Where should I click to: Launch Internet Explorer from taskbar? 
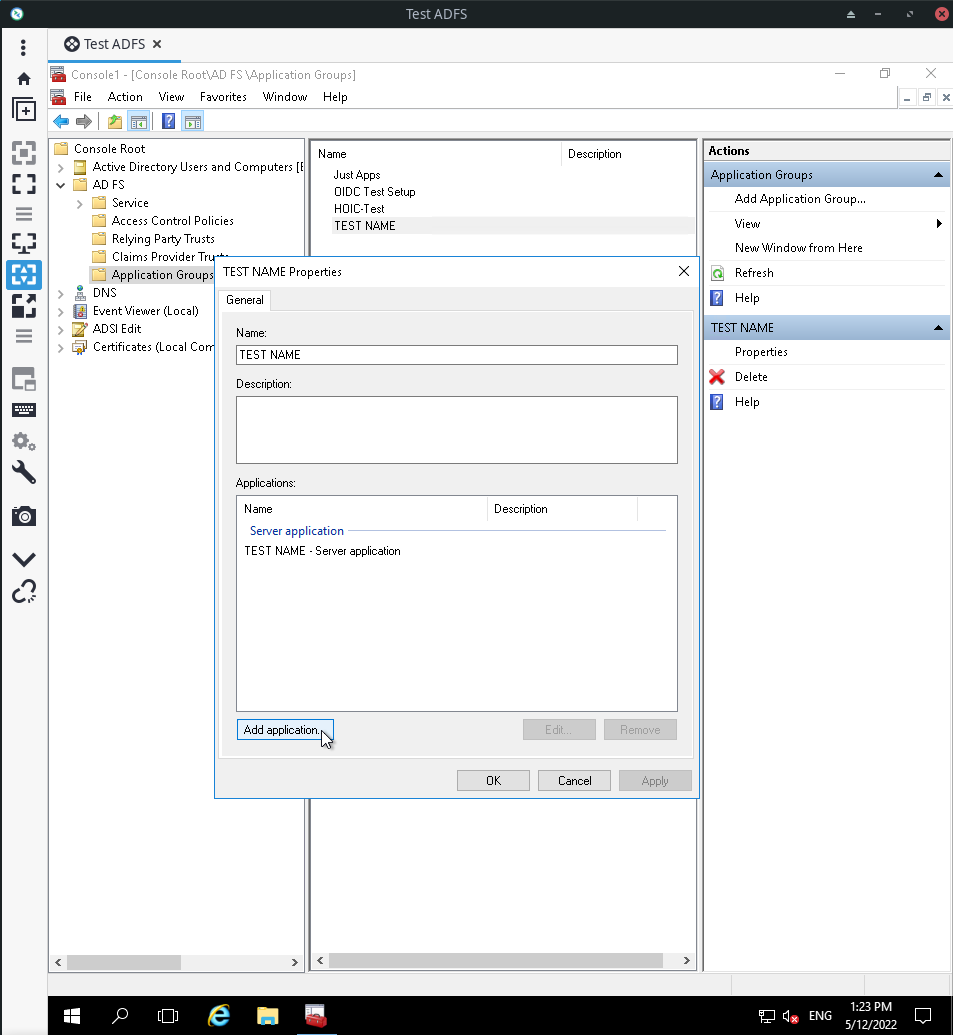pos(218,1016)
